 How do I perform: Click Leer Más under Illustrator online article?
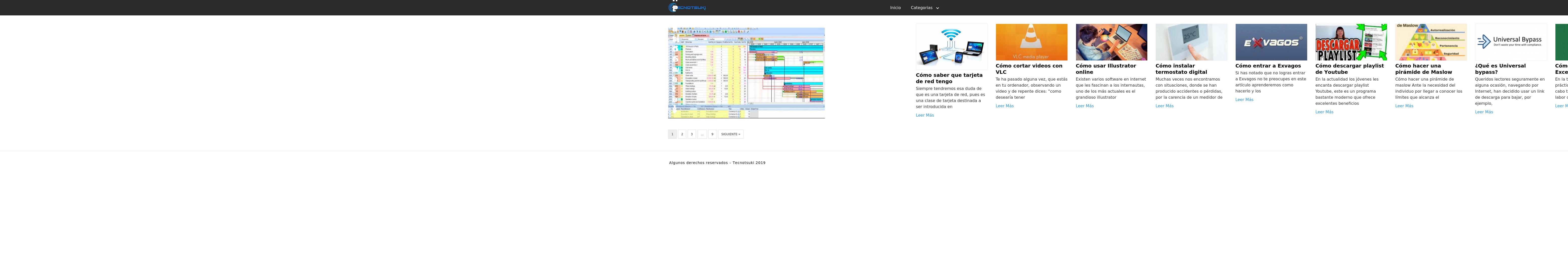pos(1084,106)
